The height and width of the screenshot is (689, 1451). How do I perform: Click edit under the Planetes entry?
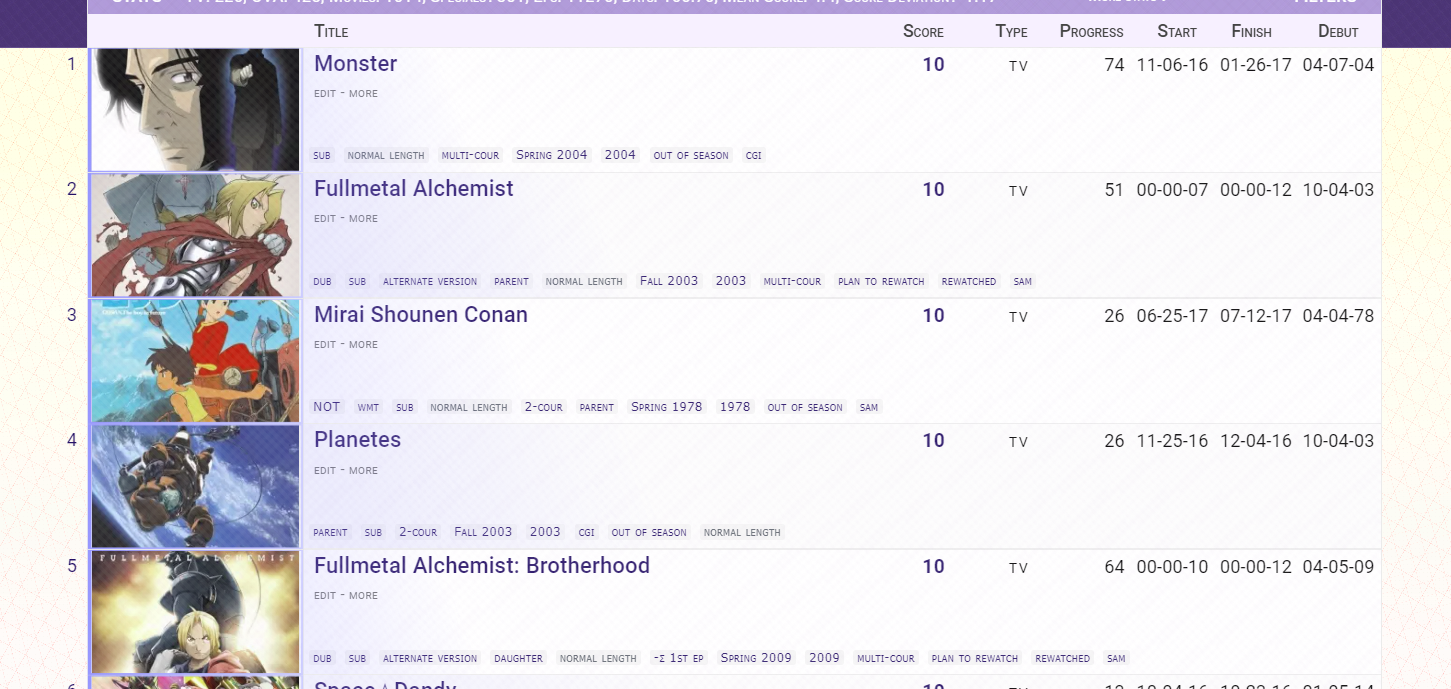(x=325, y=470)
